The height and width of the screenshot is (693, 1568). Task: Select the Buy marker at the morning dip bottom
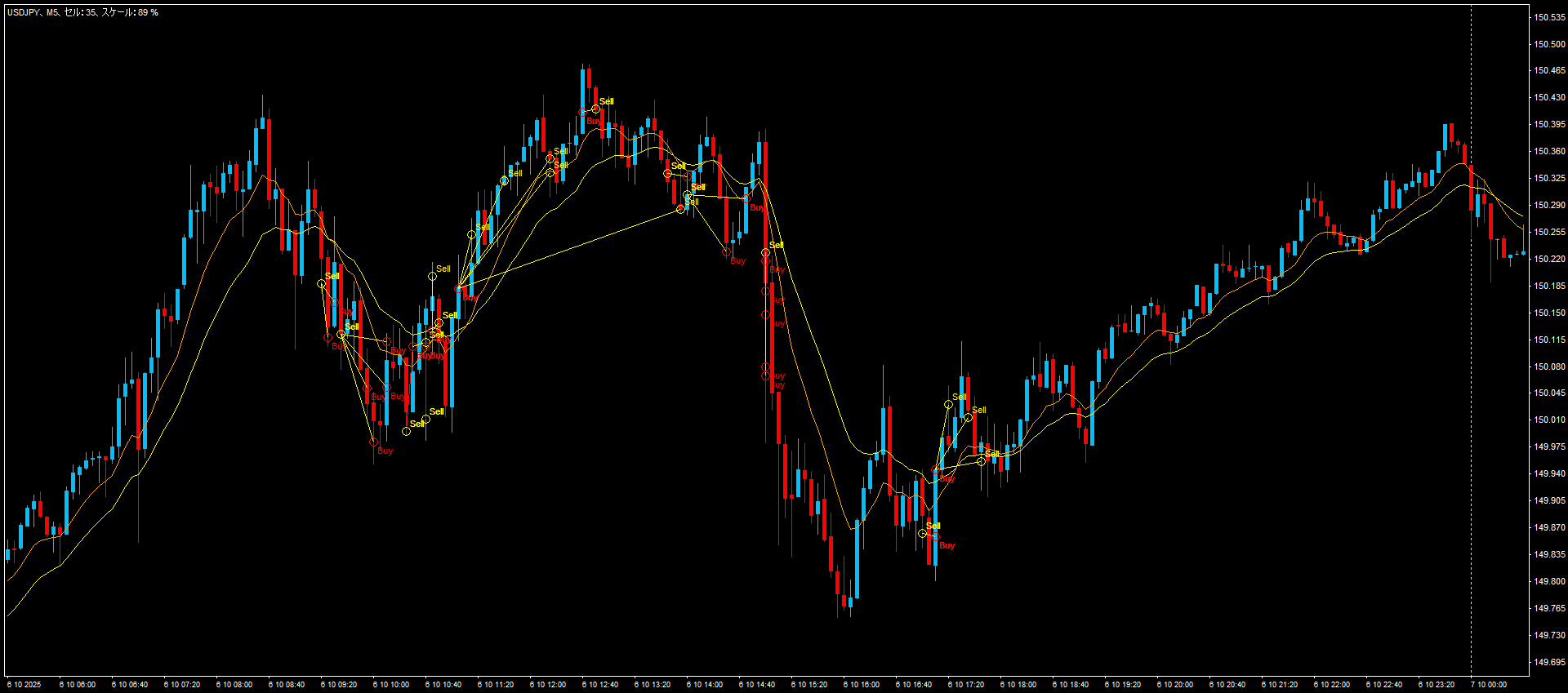click(x=385, y=451)
